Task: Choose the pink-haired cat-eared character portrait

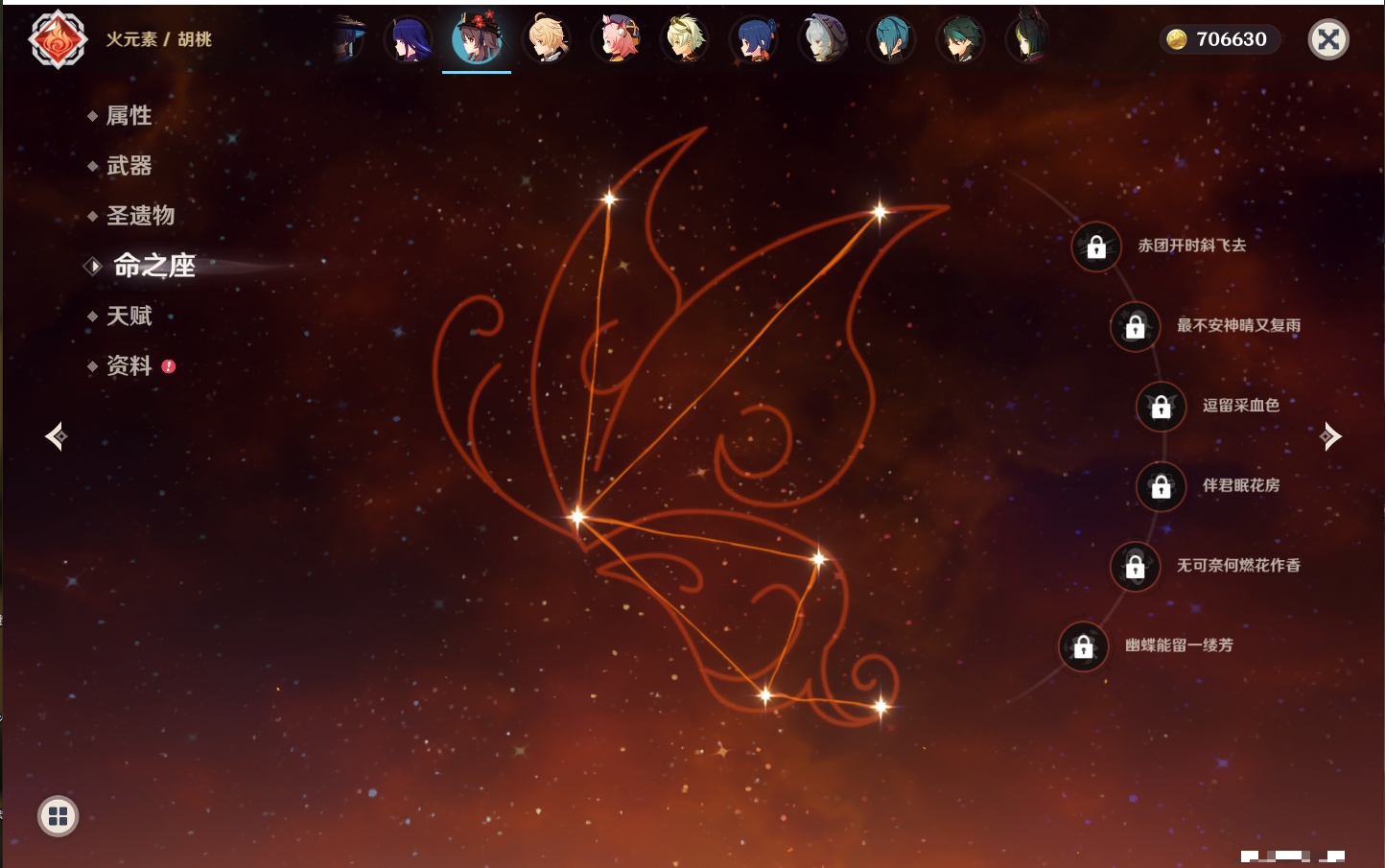Action: tap(617, 40)
